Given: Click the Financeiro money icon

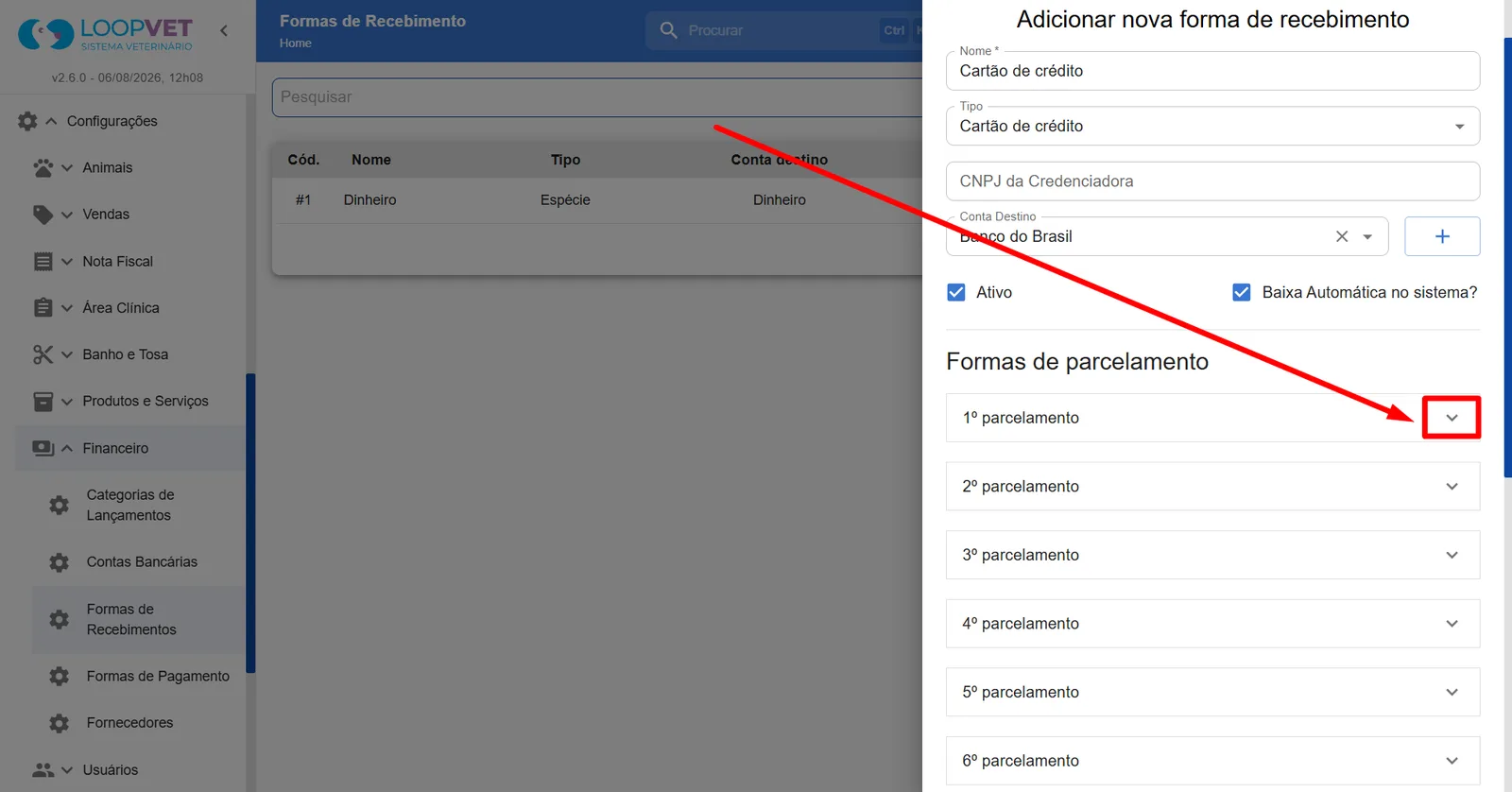Looking at the screenshot, I should pos(43,448).
